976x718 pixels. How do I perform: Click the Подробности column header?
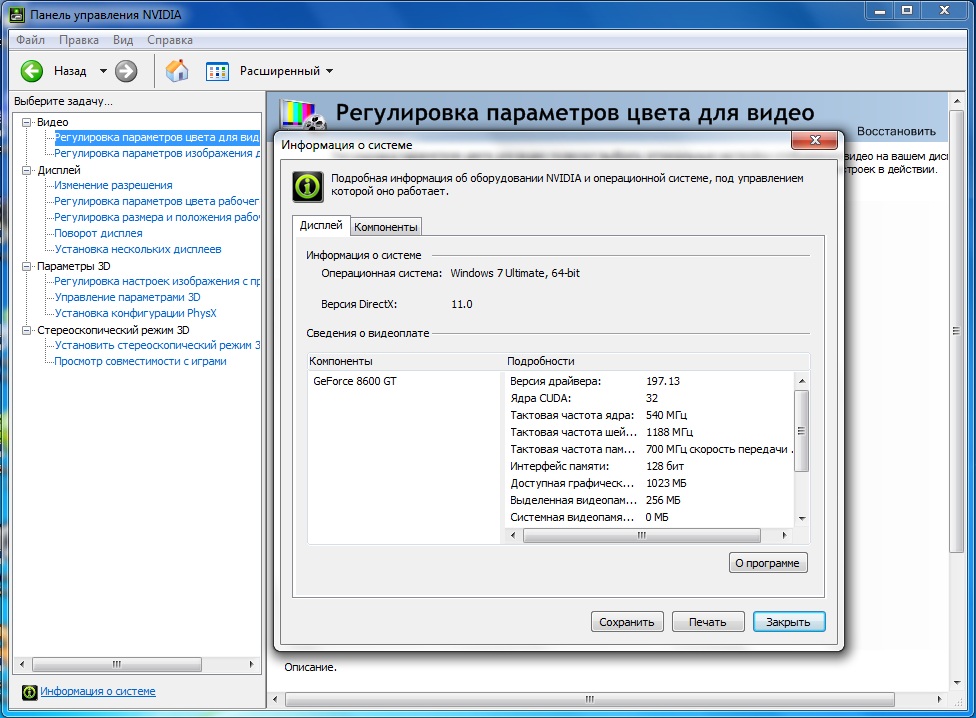pyautogui.click(x=657, y=361)
